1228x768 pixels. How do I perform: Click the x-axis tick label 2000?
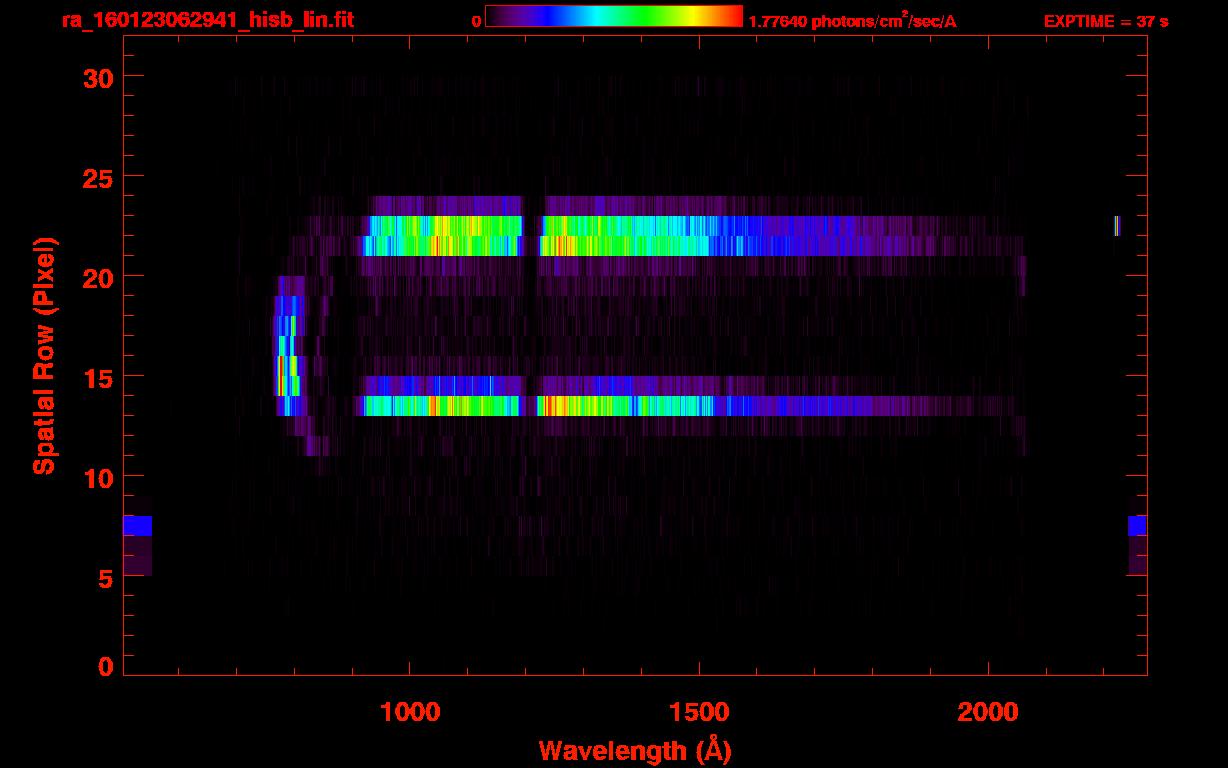click(x=989, y=712)
